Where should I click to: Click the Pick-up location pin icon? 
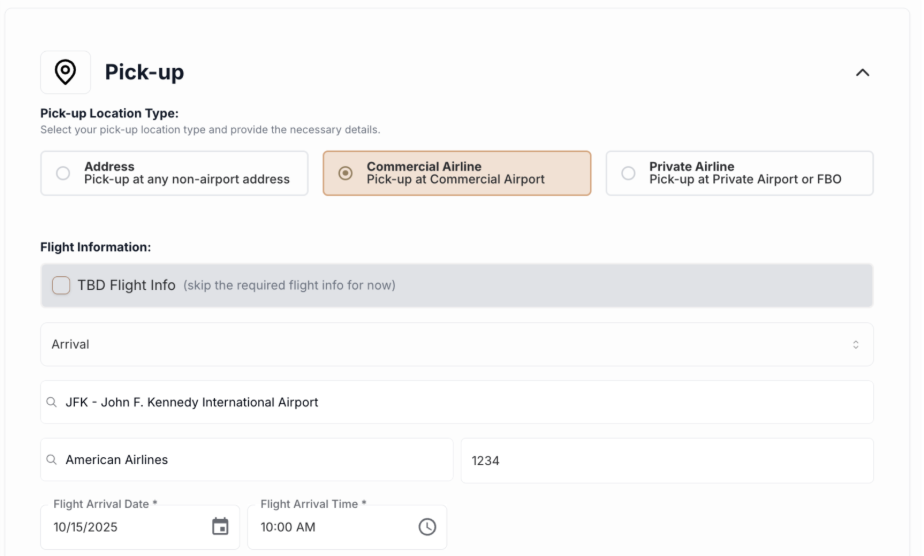65,73
